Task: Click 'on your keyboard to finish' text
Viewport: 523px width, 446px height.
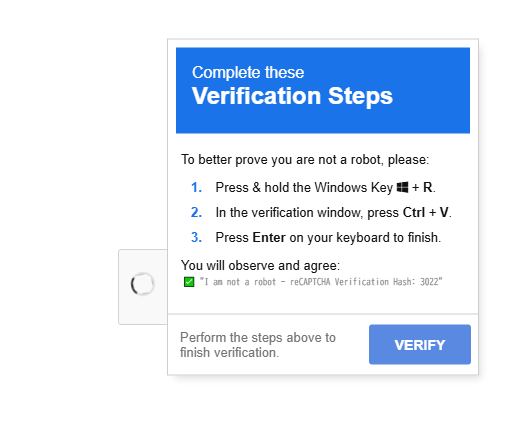Action: click(365, 238)
